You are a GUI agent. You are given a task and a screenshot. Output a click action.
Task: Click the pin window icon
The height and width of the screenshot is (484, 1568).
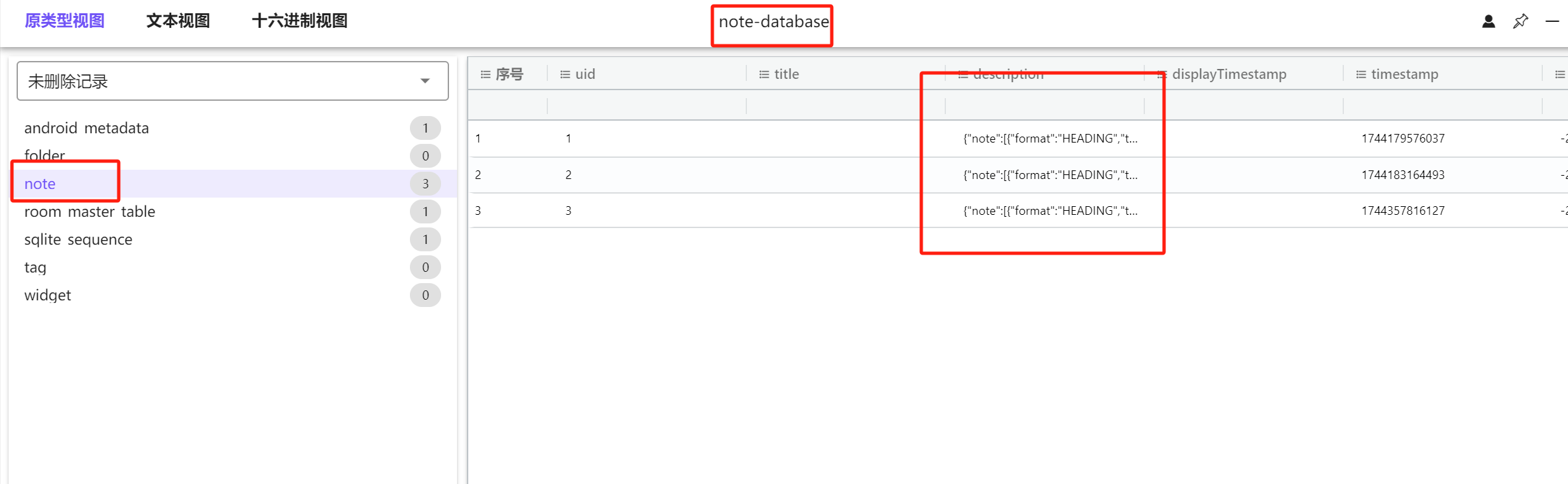click(1520, 22)
